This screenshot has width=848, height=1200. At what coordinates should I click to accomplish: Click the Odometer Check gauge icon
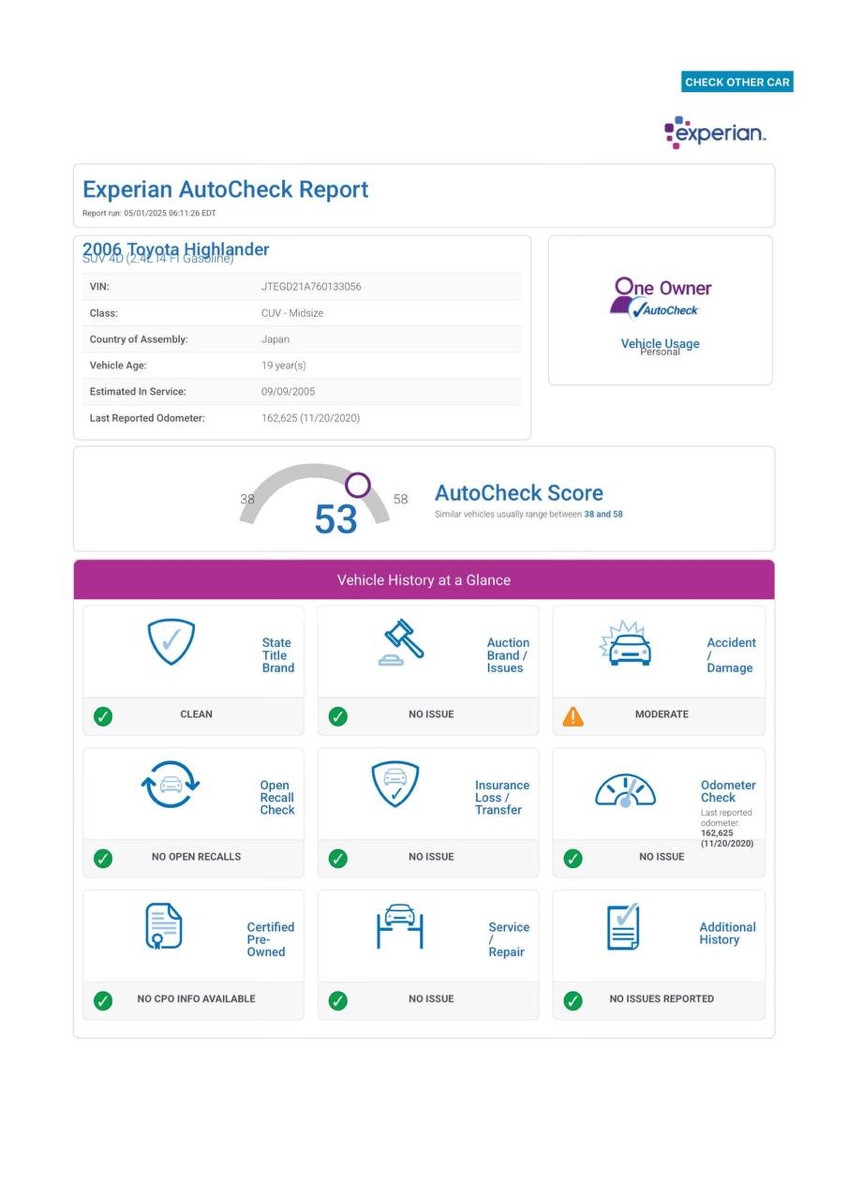point(625,791)
